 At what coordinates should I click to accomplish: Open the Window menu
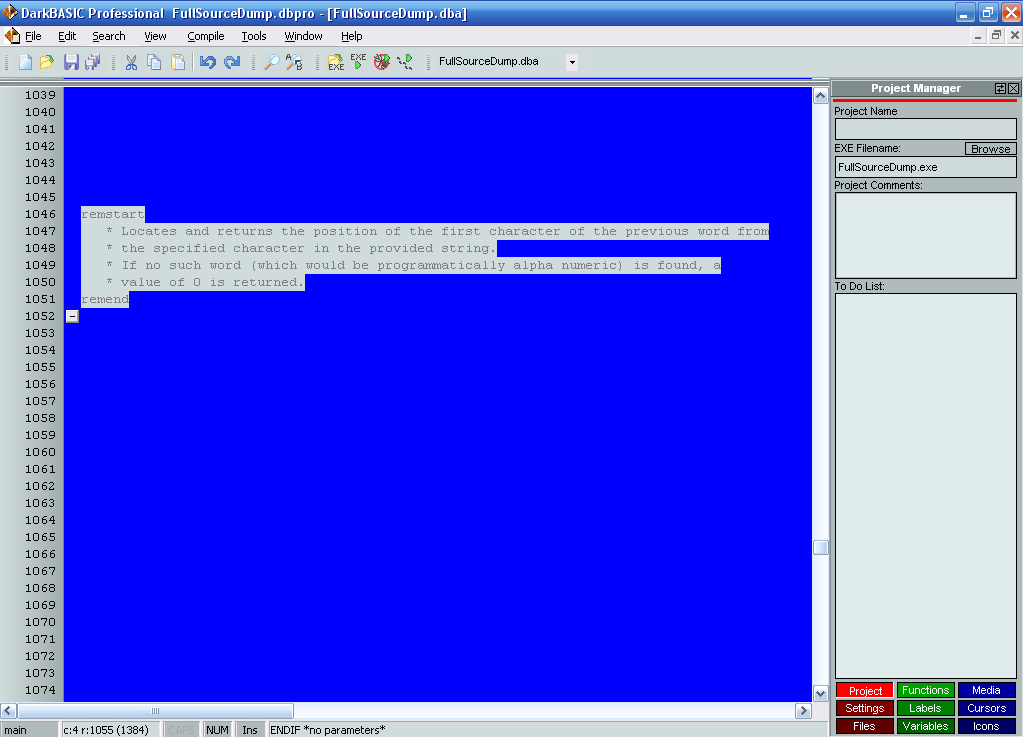click(303, 37)
